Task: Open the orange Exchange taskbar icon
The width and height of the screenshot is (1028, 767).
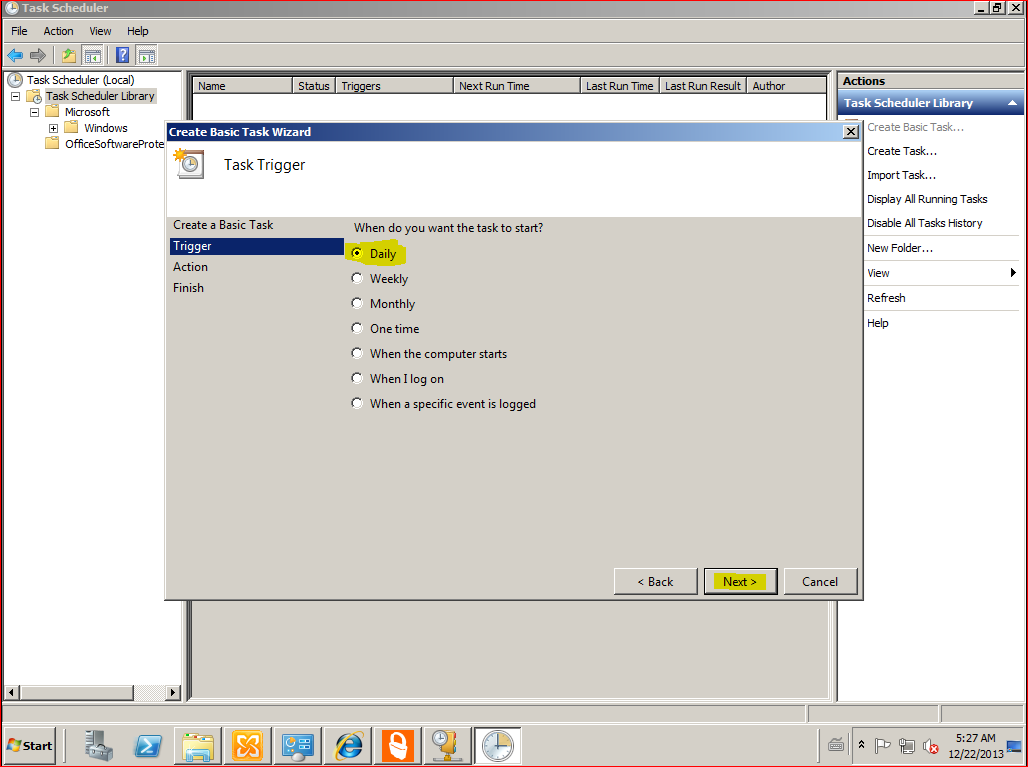Action: pos(248,746)
